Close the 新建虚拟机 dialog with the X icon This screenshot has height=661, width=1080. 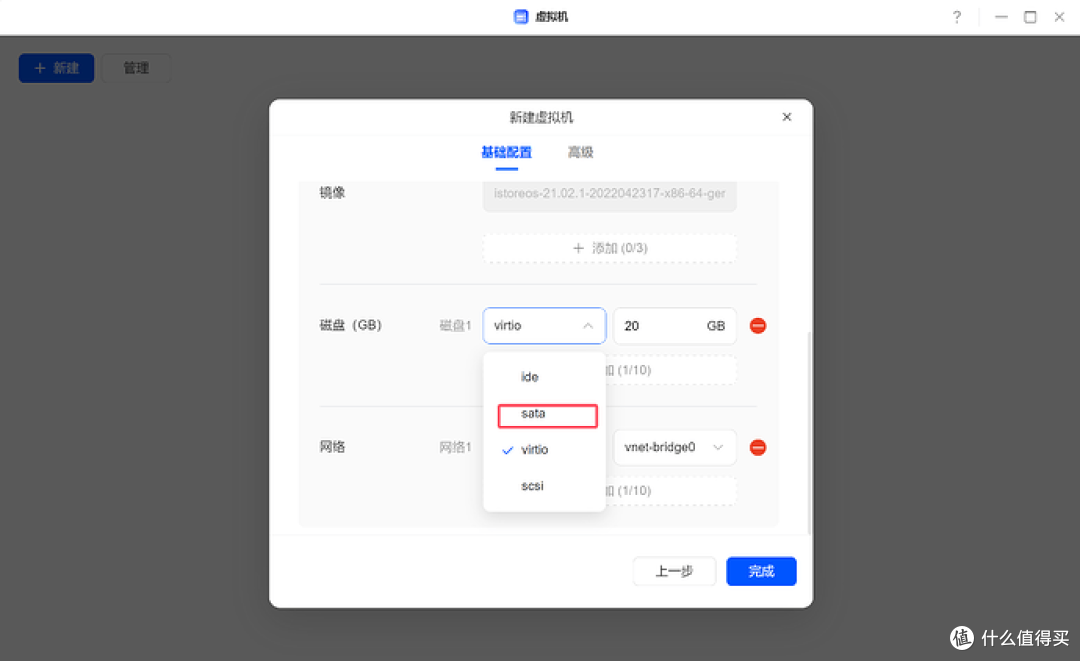tap(787, 116)
